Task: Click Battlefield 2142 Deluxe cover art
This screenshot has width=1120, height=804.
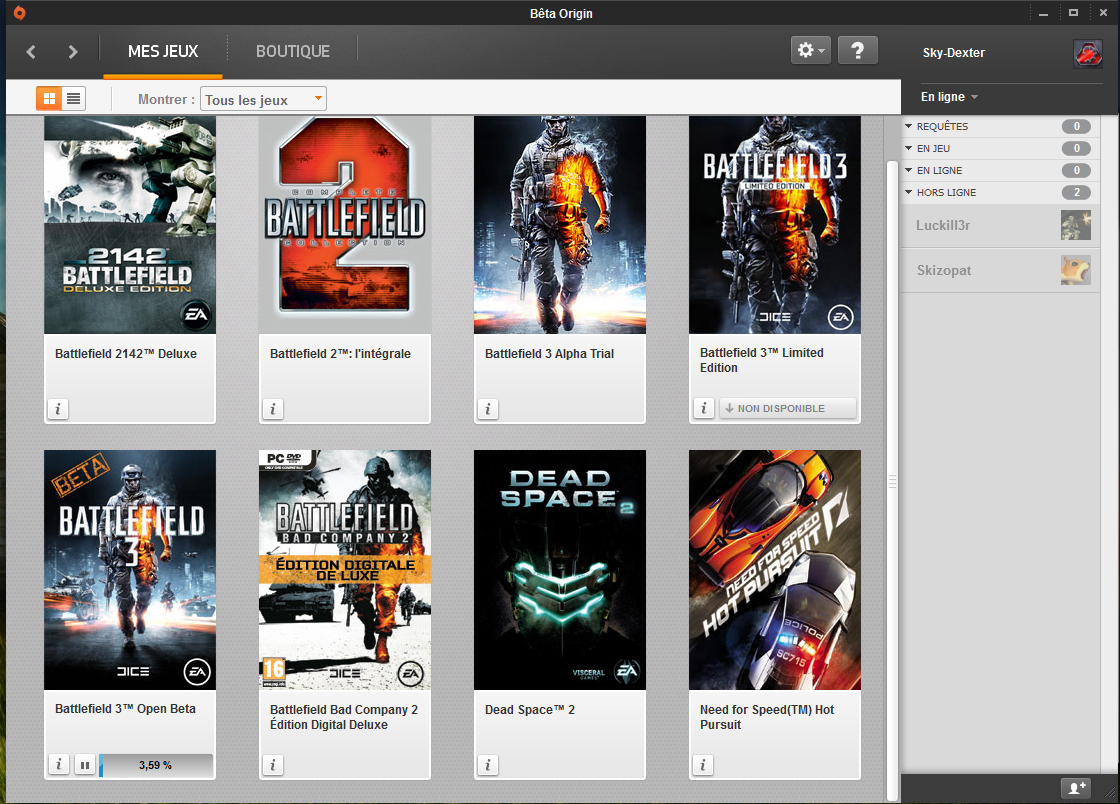Action: 130,225
